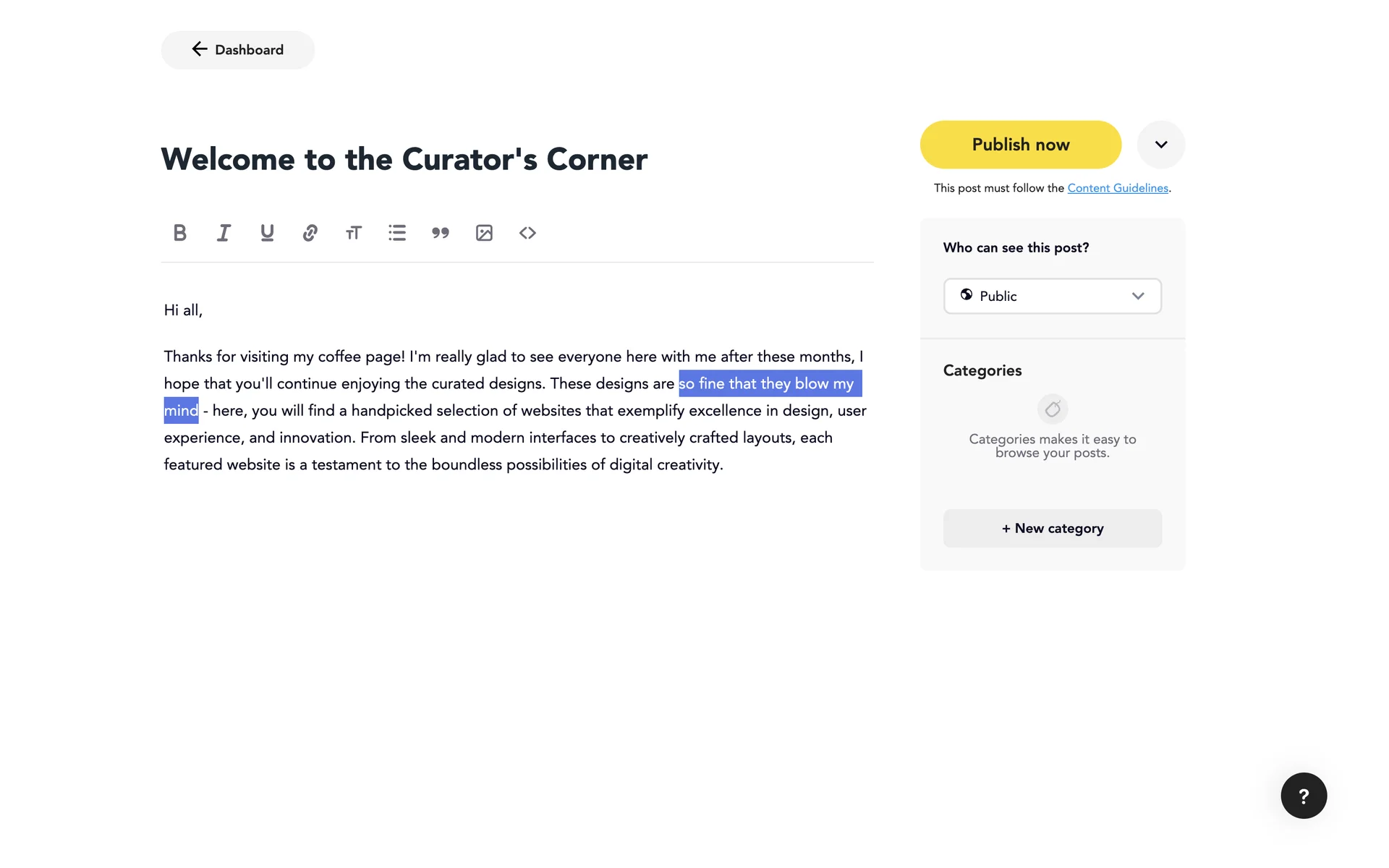Open the Content Guidelines link
The width and height of the screenshot is (1389, 868).
tap(1118, 188)
